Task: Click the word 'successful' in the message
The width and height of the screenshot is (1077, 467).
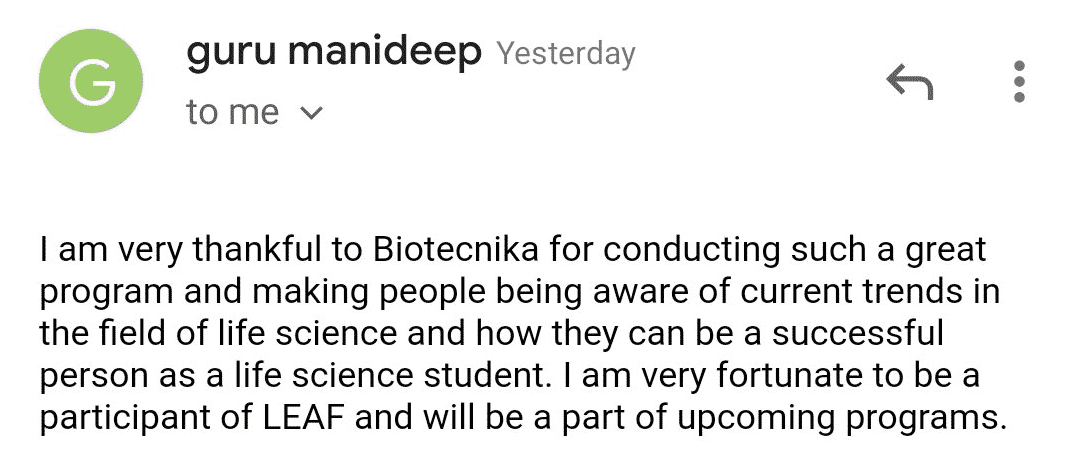Action: [858, 334]
